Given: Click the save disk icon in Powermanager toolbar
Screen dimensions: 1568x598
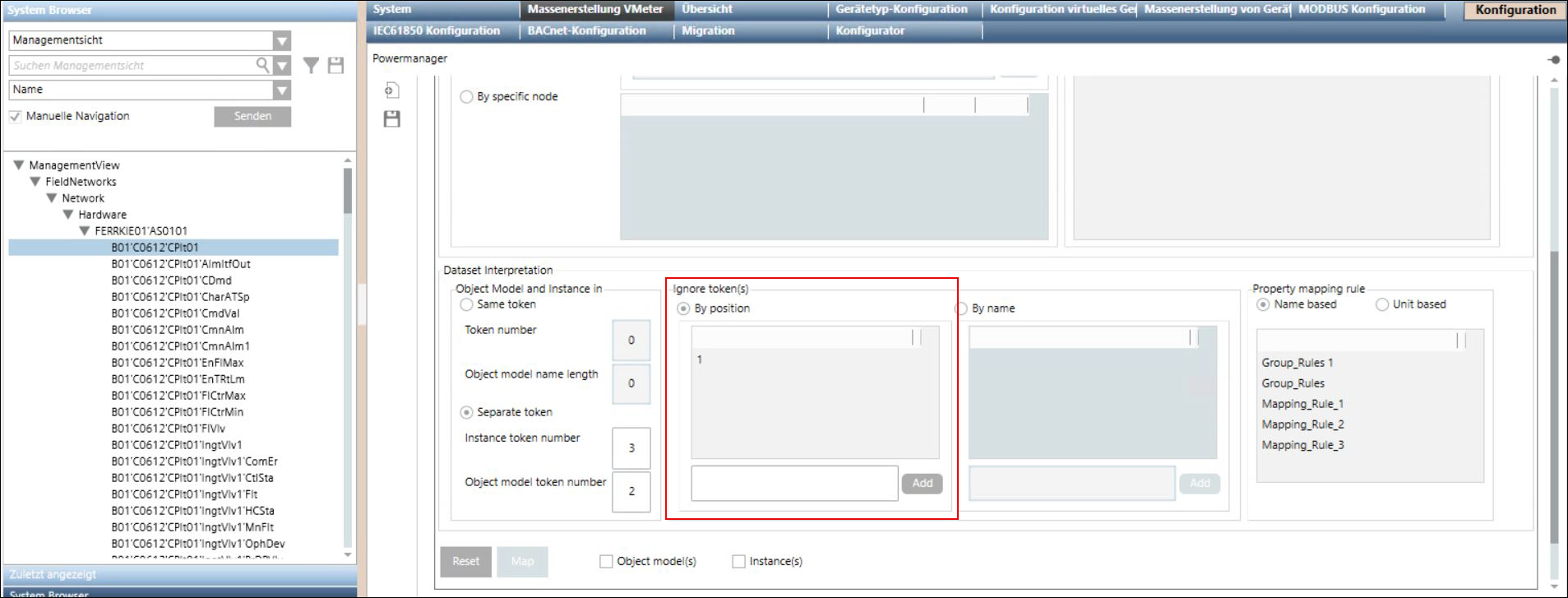Looking at the screenshot, I should [x=392, y=119].
